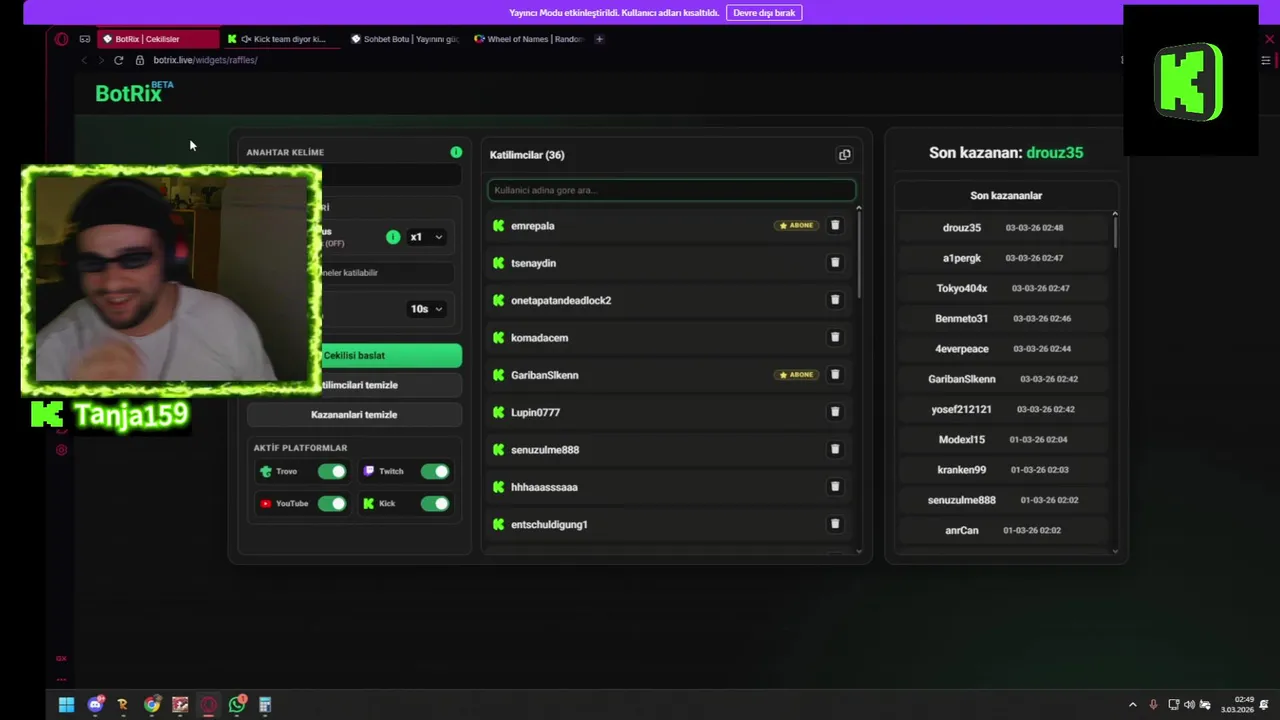Open WhatsApp from the taskbar
Image resolution: width=1280 pixels, height=720 pixels.
(237, 705)
